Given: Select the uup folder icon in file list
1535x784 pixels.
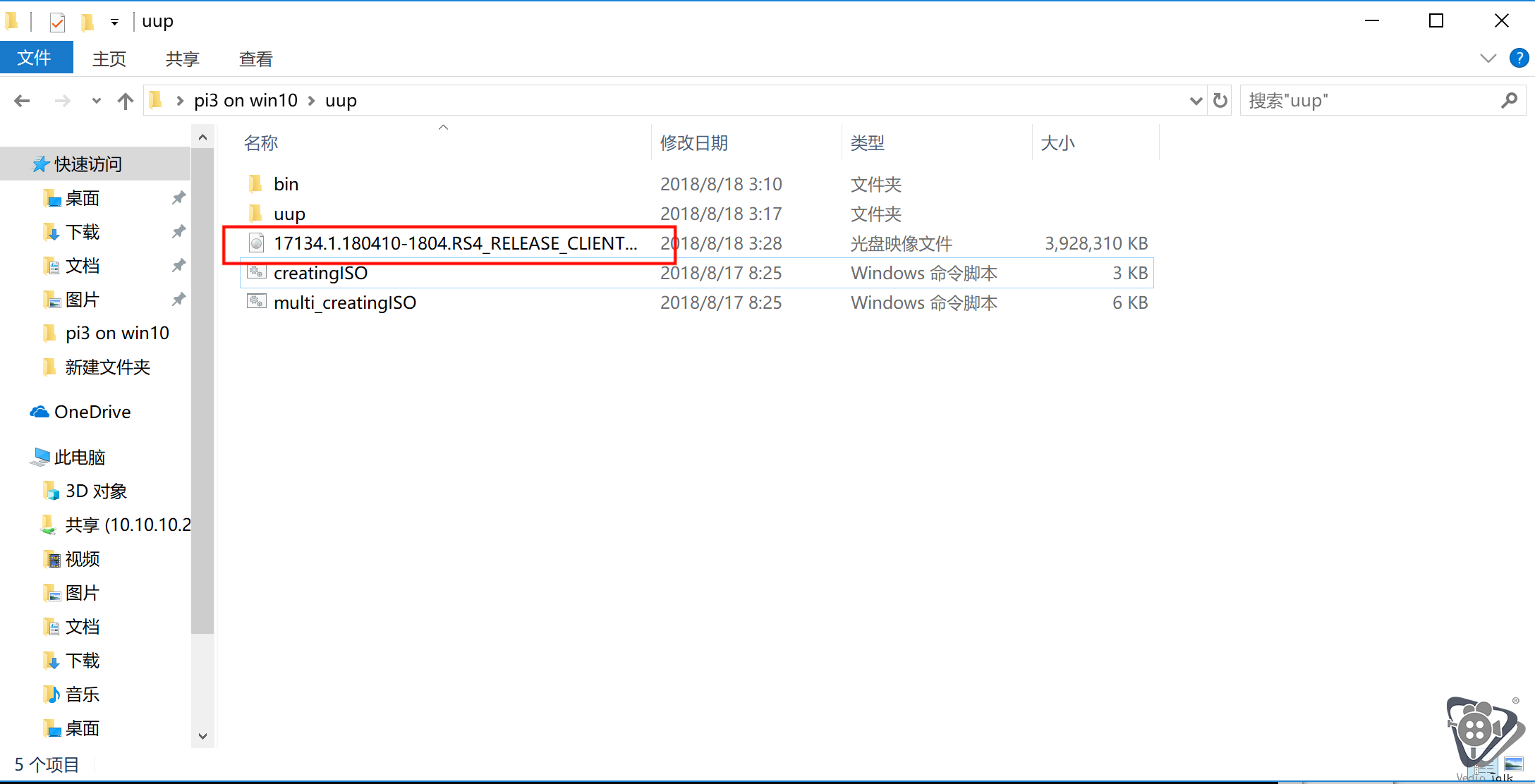Looking at the screenshot, I should click(x=256, y=214).
